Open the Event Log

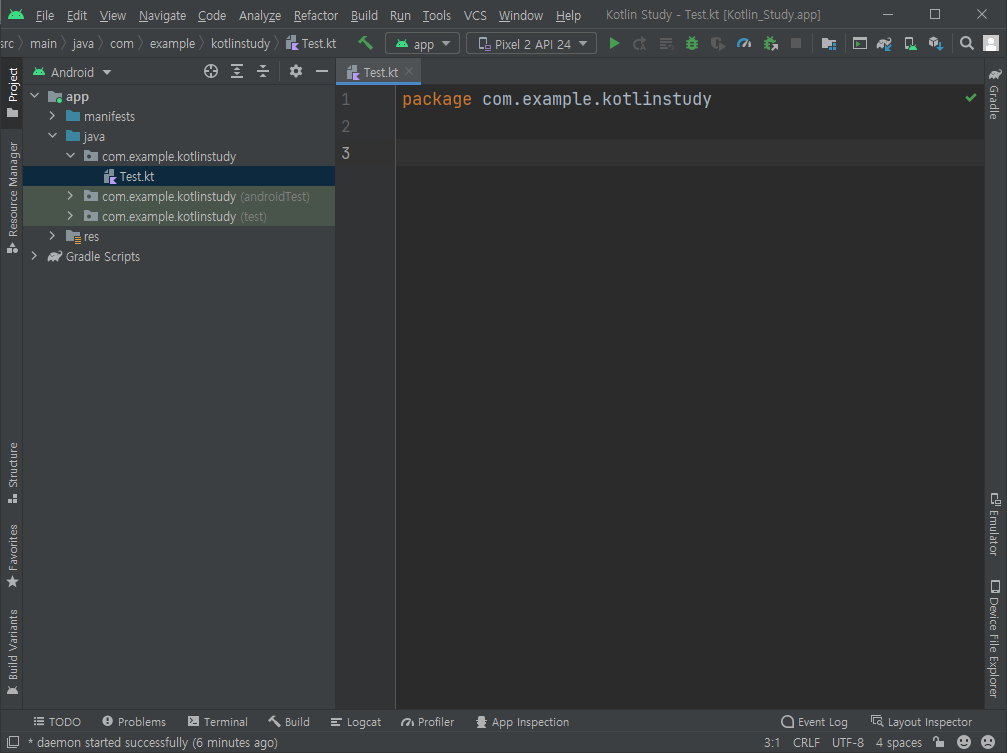(x=814, y=722)
